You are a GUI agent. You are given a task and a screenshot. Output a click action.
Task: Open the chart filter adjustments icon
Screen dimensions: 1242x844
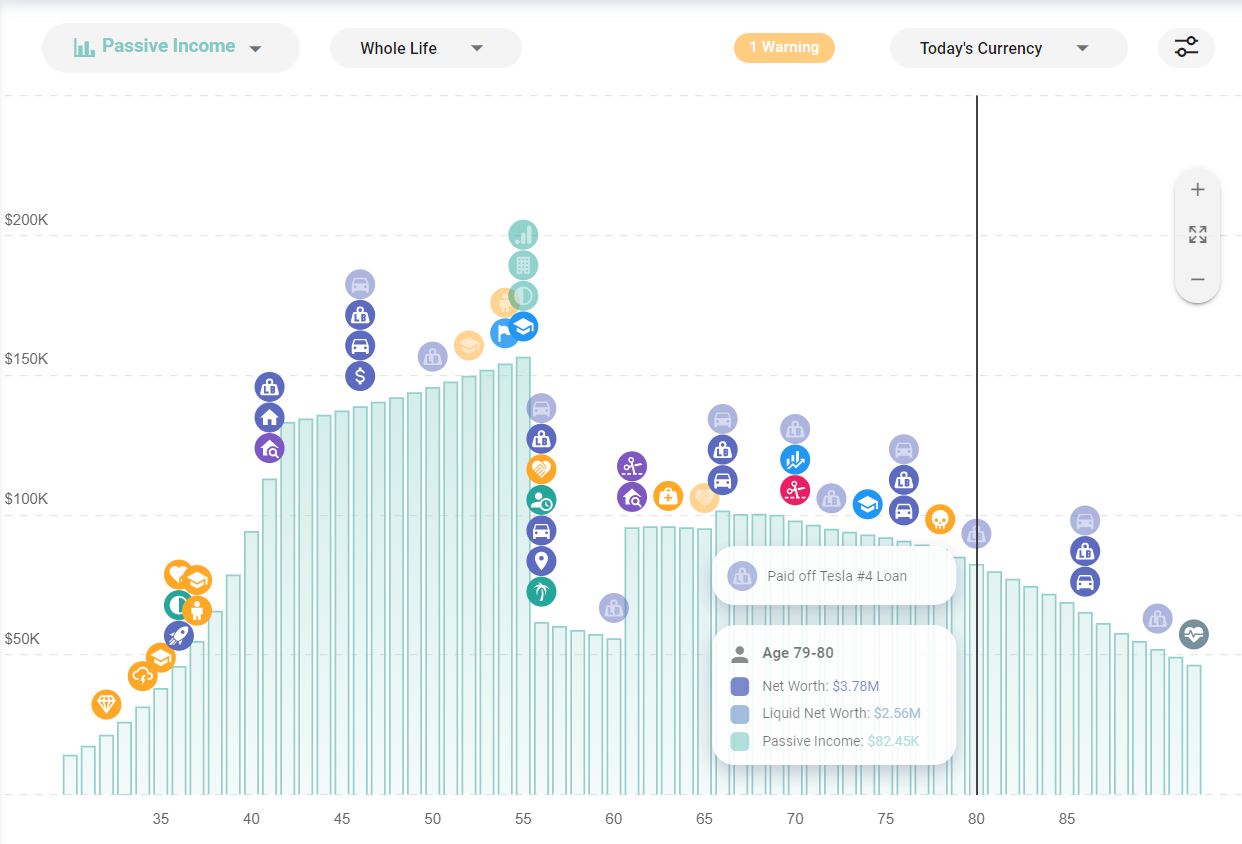pos(1186,47)
